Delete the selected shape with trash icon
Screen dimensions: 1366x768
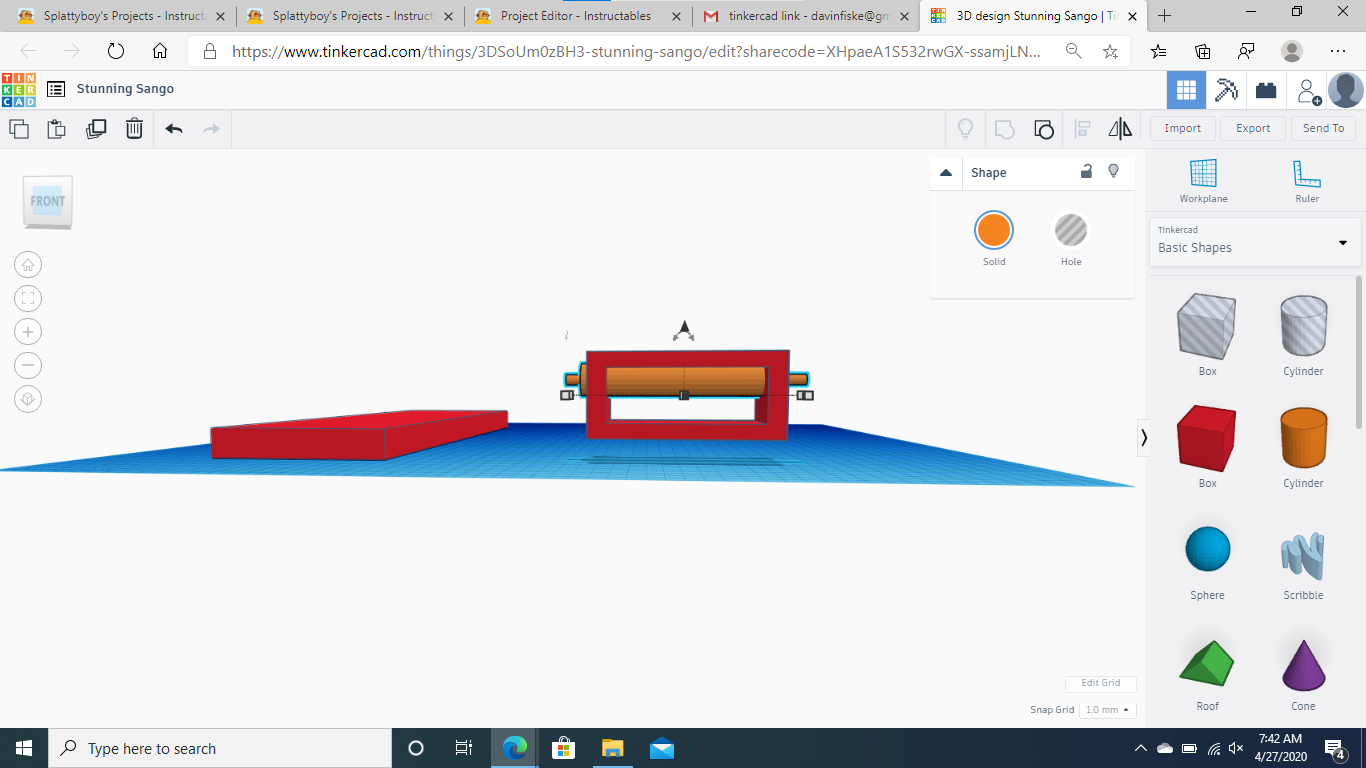point(134,128)
